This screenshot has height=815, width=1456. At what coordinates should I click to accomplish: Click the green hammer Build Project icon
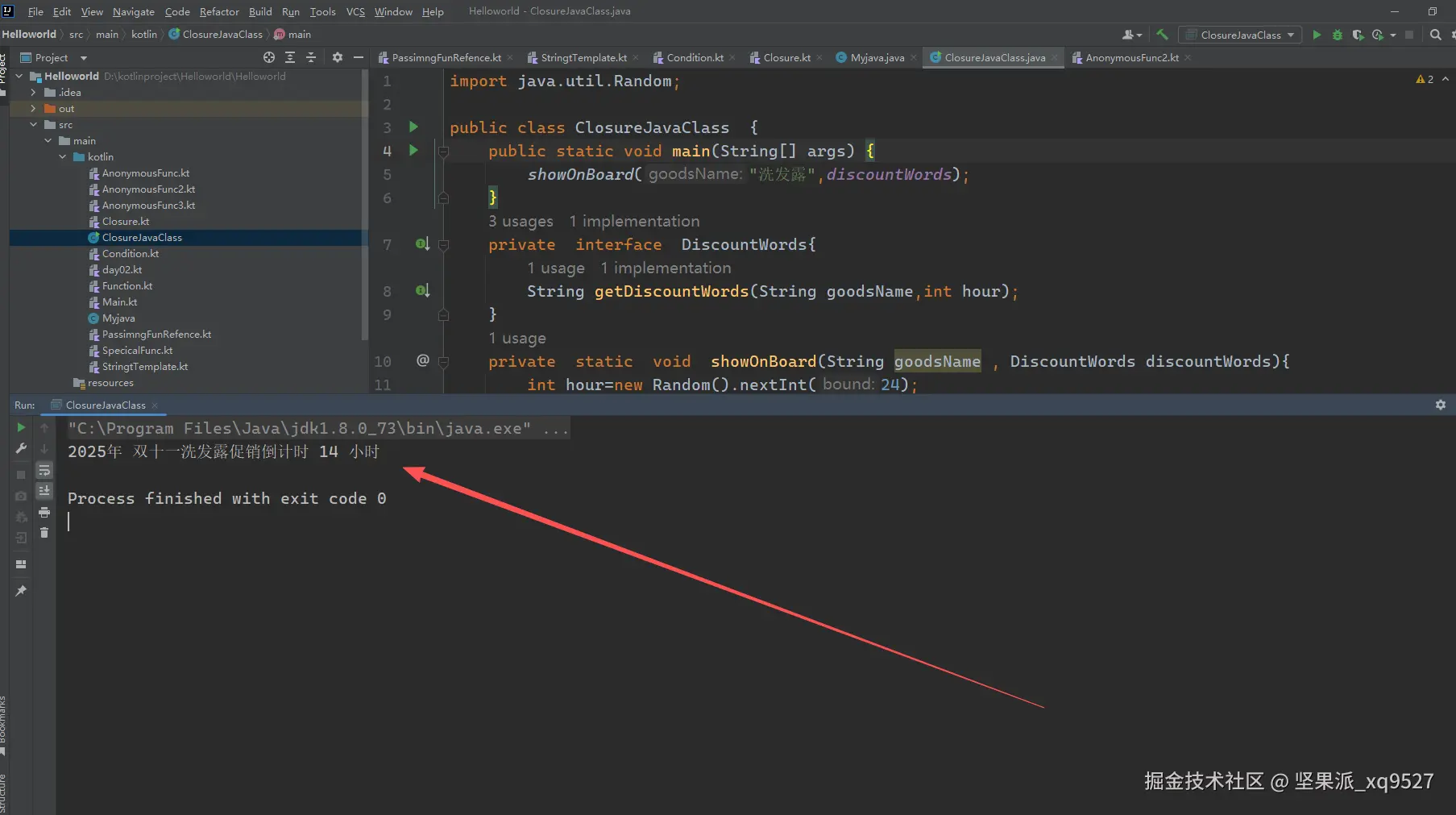(x=1162, y=35)
